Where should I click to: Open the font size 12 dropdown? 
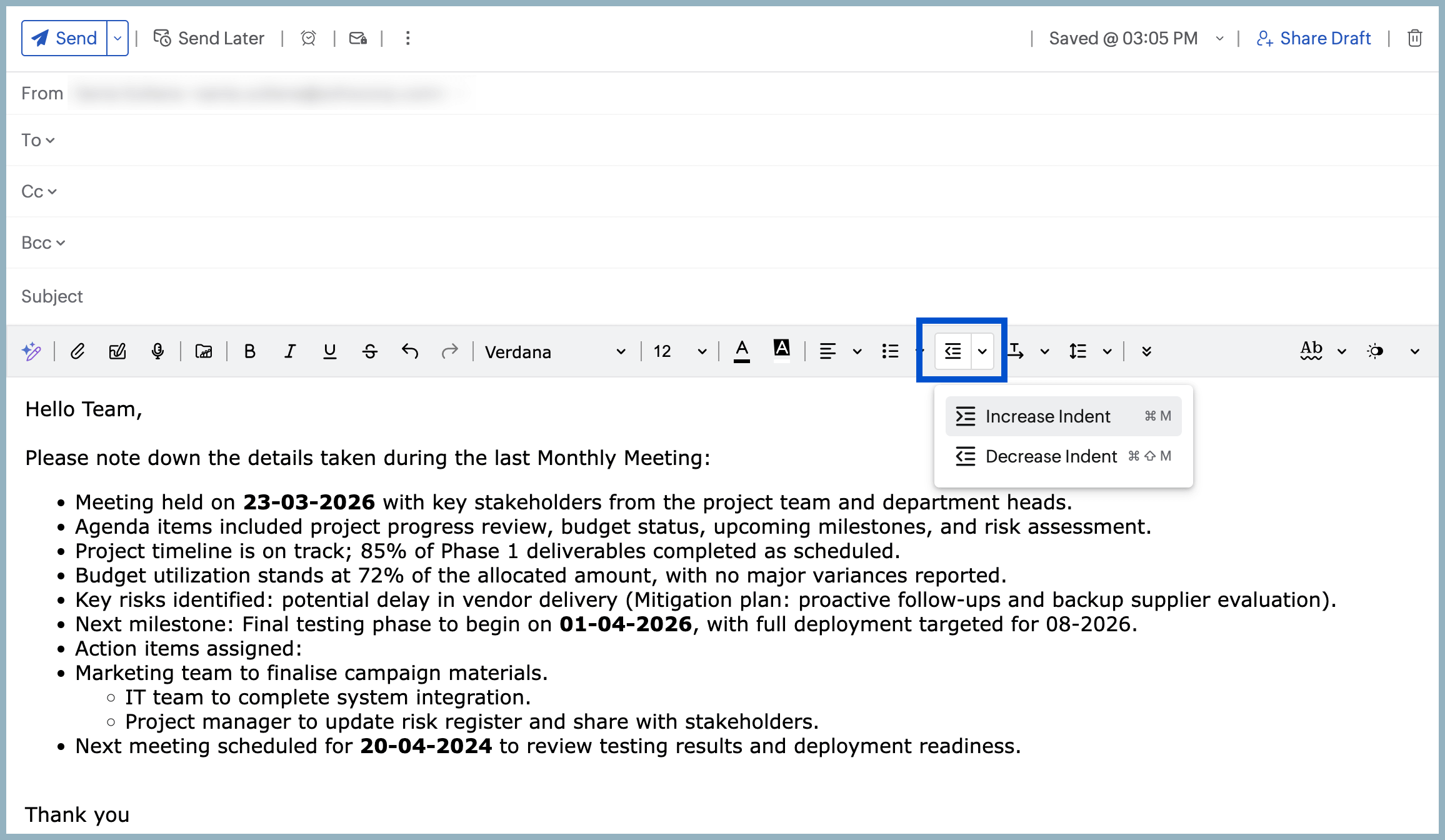click(679, 352)
